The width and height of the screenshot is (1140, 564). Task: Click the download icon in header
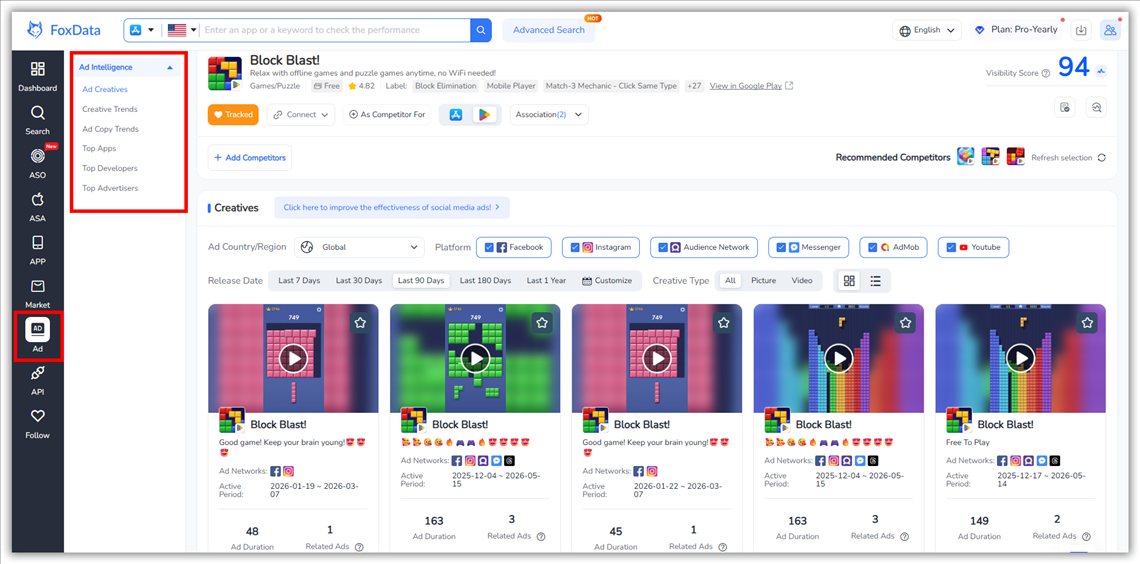pos(1081,30)
